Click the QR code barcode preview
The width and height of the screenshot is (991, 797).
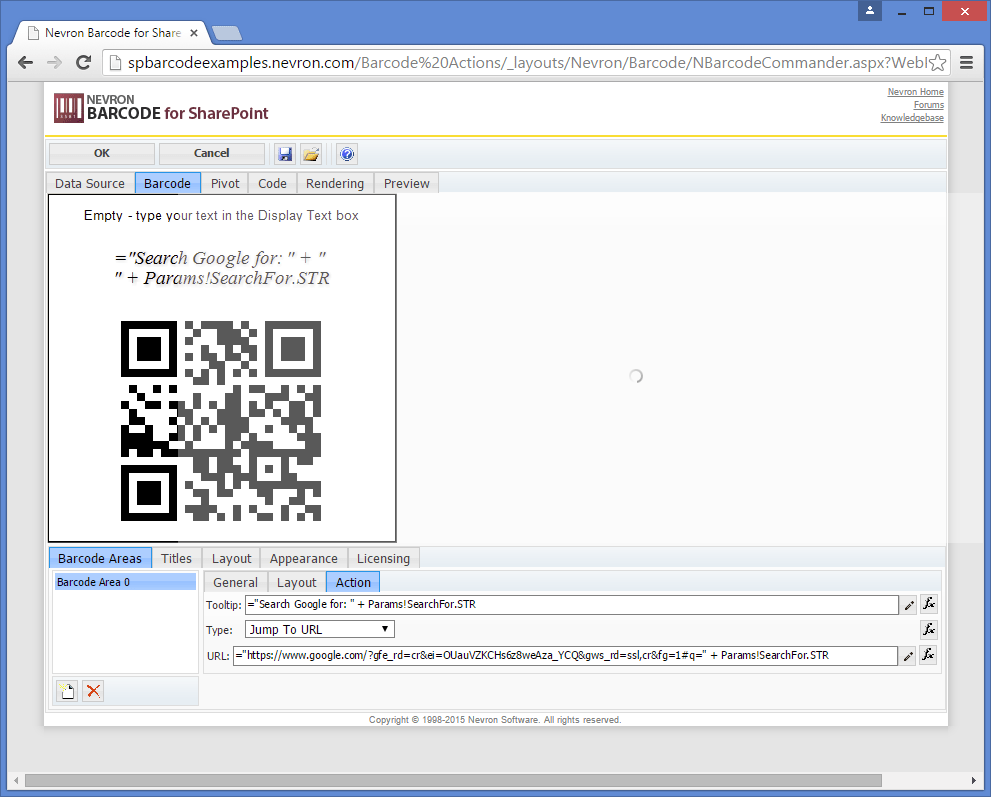221,421
